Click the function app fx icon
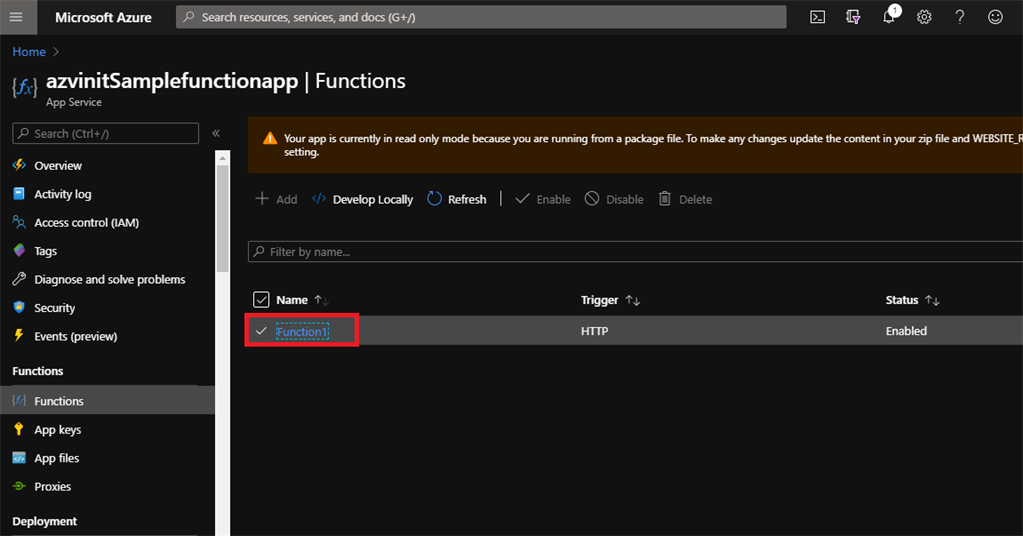Screen dimensions: 1023x536 [25, 87]
